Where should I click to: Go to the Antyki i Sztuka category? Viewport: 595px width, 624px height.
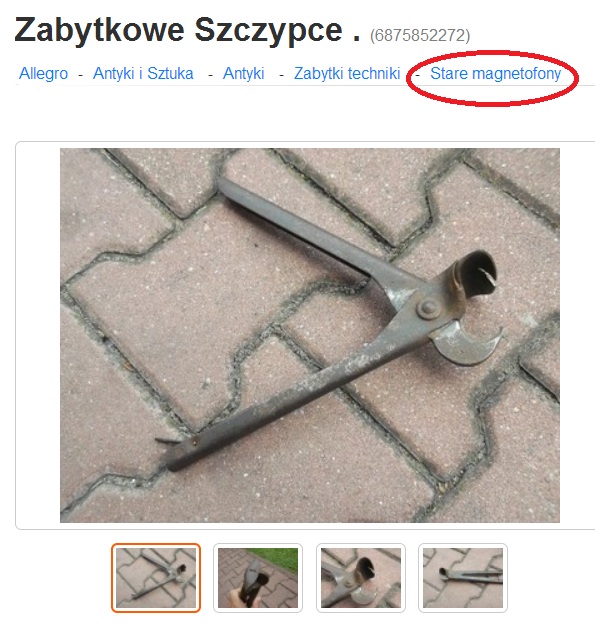tap(143, 74)
